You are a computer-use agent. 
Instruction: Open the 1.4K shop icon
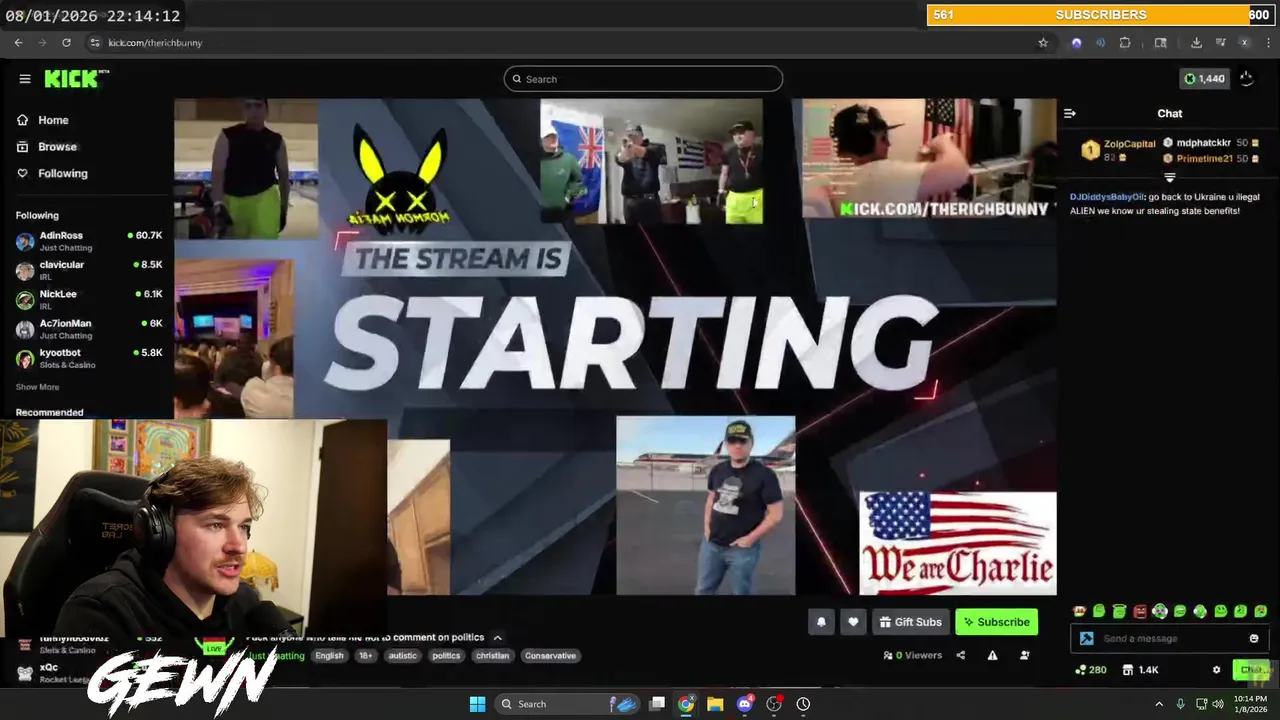[x=1140, y=670]
